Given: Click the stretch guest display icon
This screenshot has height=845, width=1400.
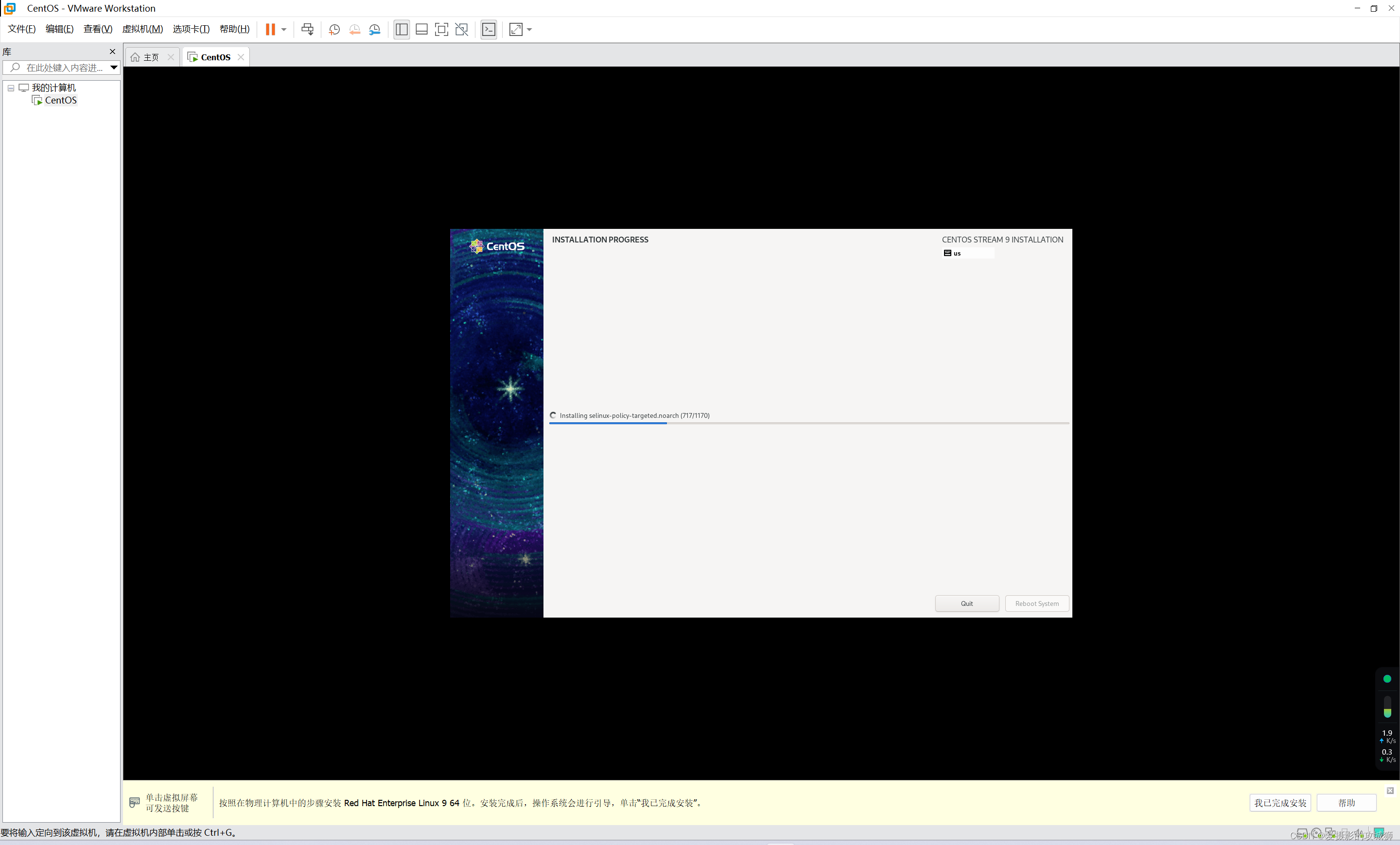Looking at the screenshot, I should pyautogui.click(x=515, y=30).
